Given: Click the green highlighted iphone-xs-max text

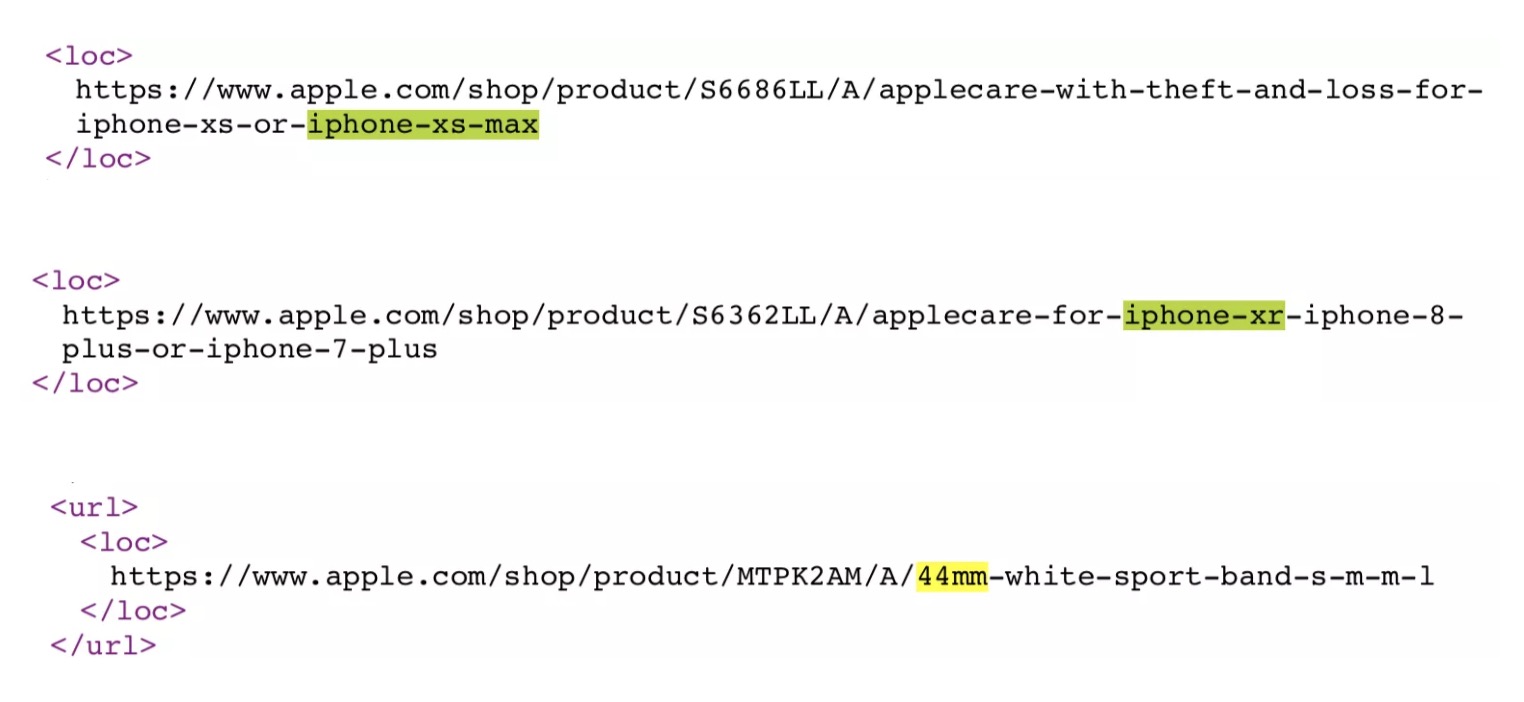Looking at the screenshot, I should (x=422, y=125).
